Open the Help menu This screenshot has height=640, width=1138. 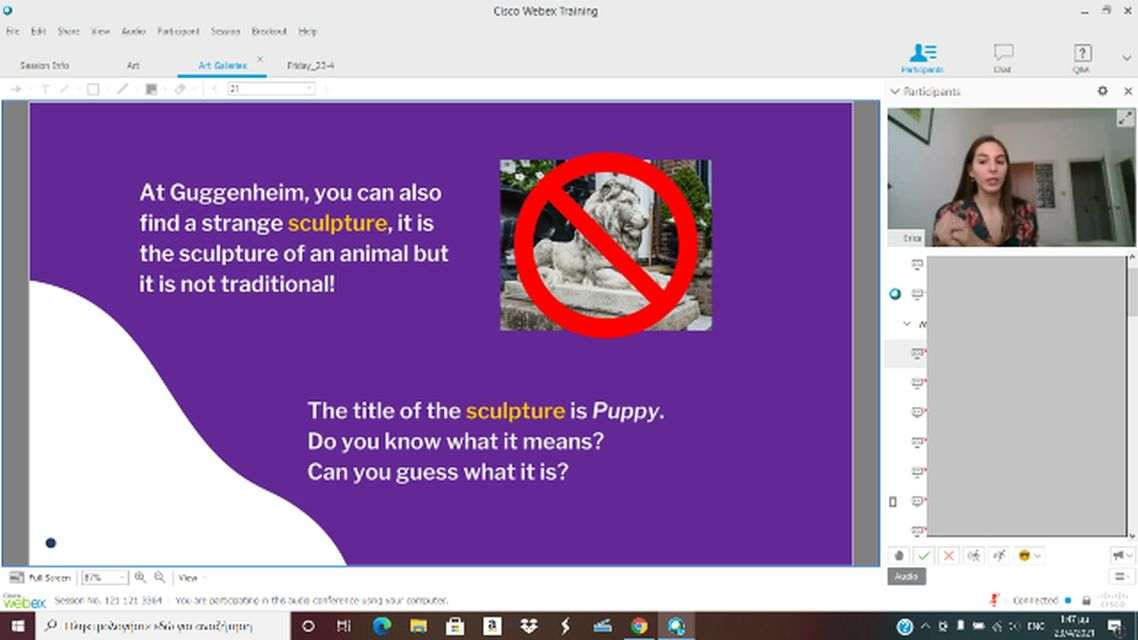308,31
